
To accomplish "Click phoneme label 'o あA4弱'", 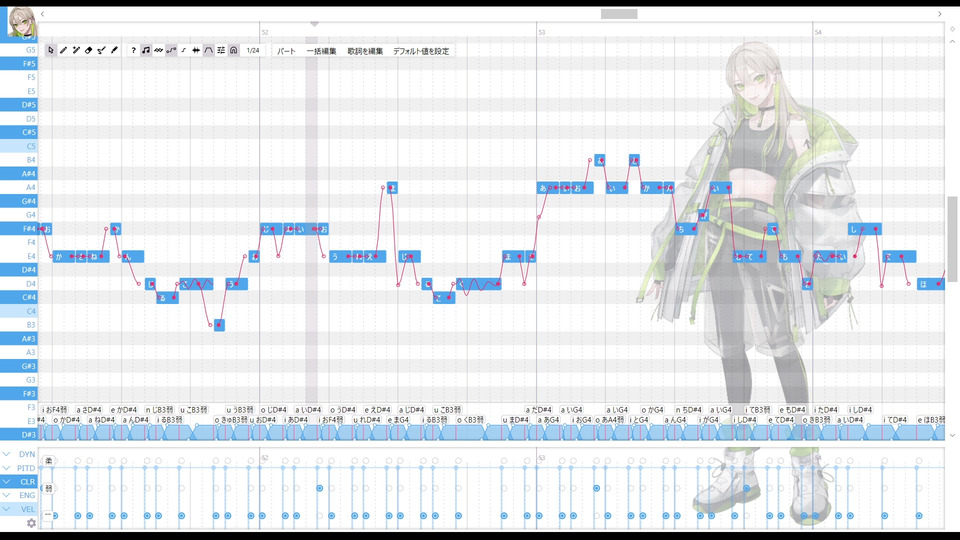I will [x=610, y=420].
